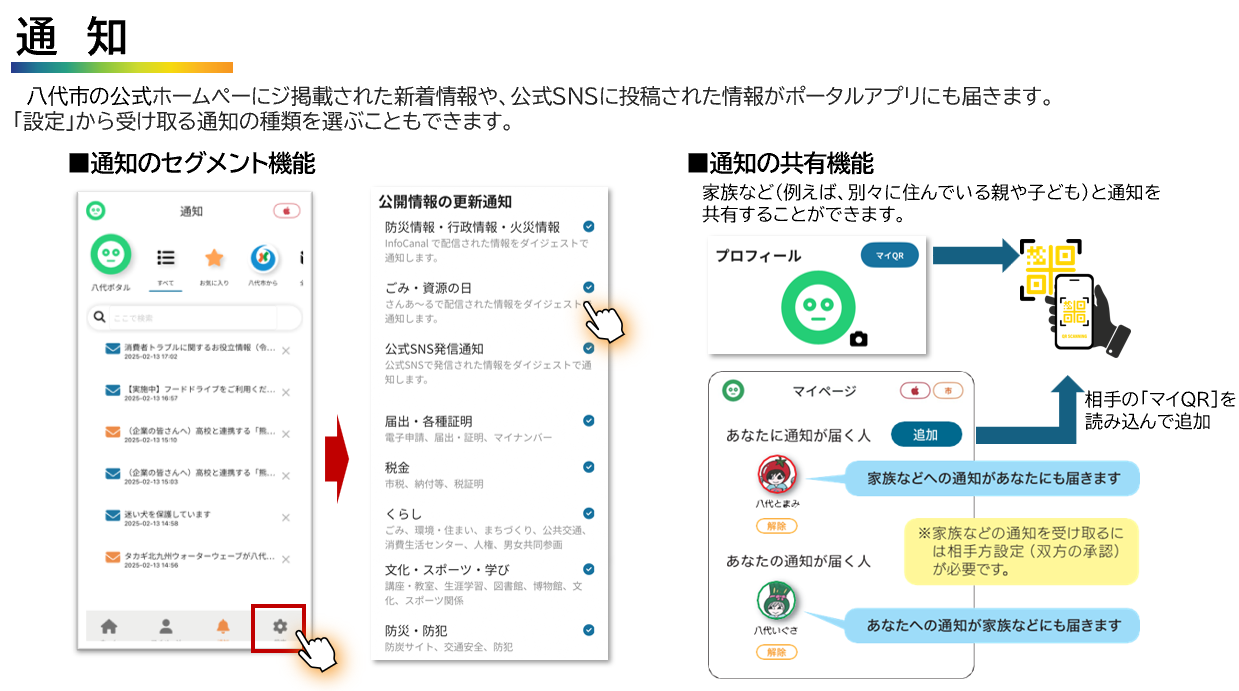The image size is (1239, 691).
Task: Tap the 市 badge on マイページ header
Action: click(x=948, y=390)
